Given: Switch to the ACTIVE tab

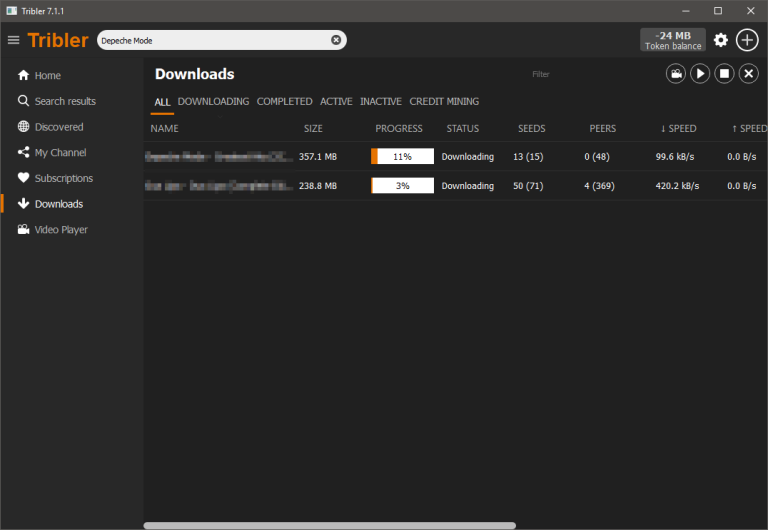Looking at the screenshot, I should [x=336, y=101].
